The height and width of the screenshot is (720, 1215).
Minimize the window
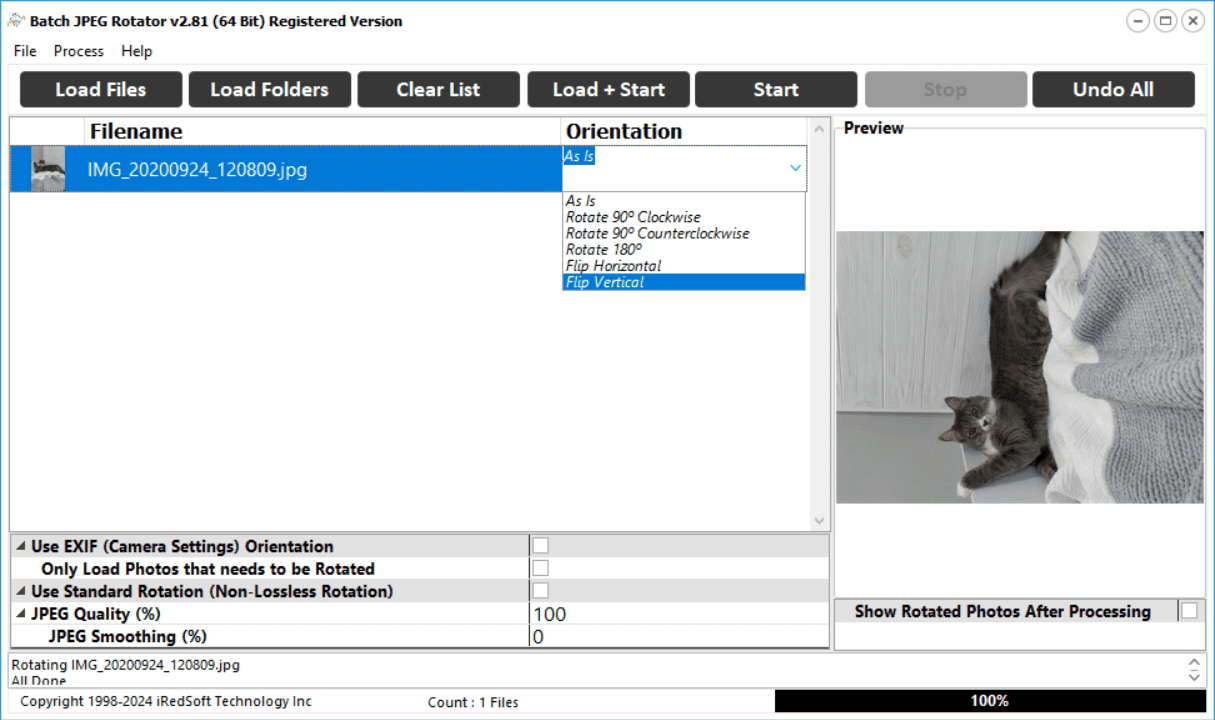pyautogui.click(x=1138, y=20)
